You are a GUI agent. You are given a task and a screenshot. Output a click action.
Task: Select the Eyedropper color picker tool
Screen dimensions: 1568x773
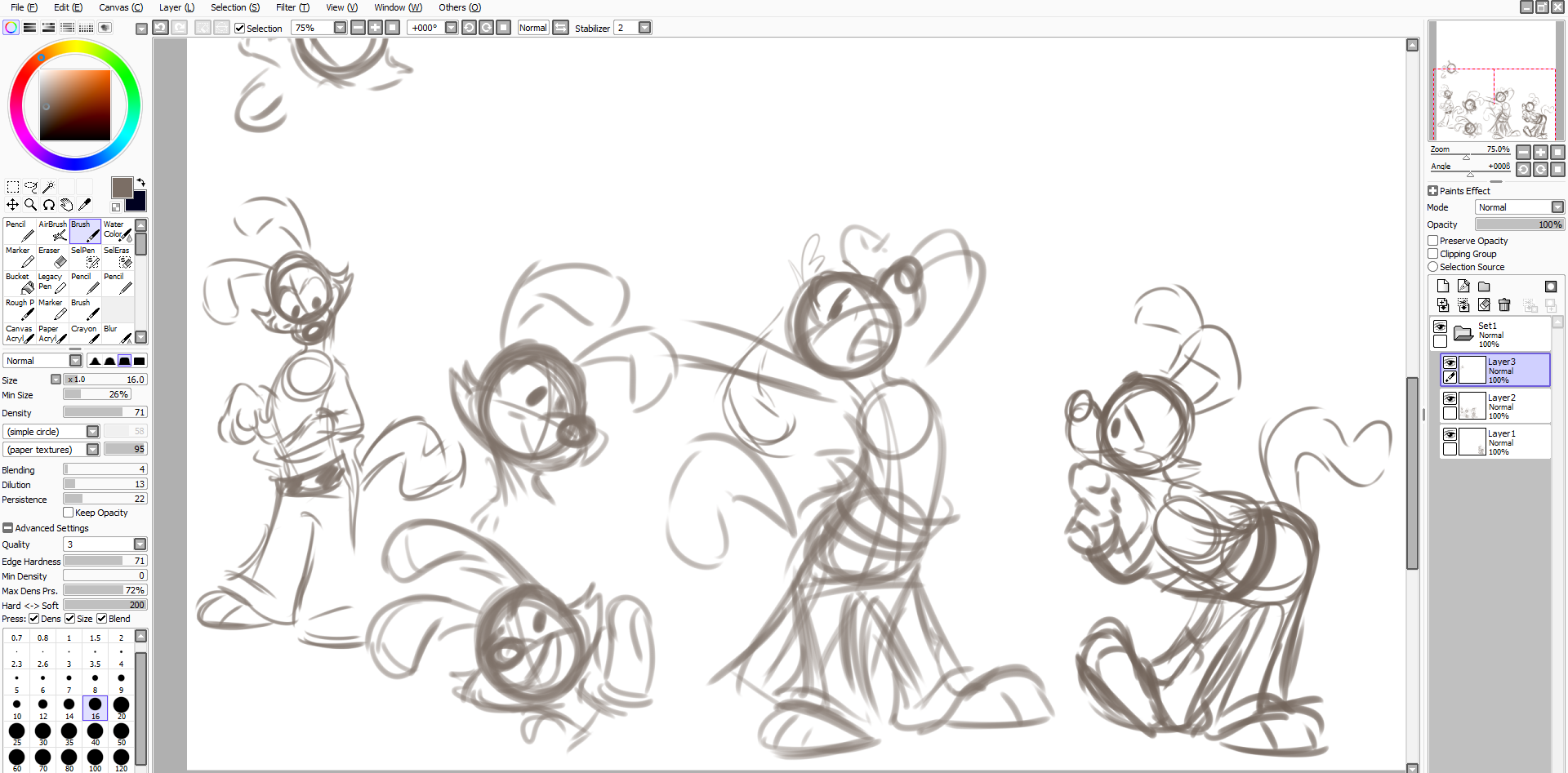[x=85, y=205]
